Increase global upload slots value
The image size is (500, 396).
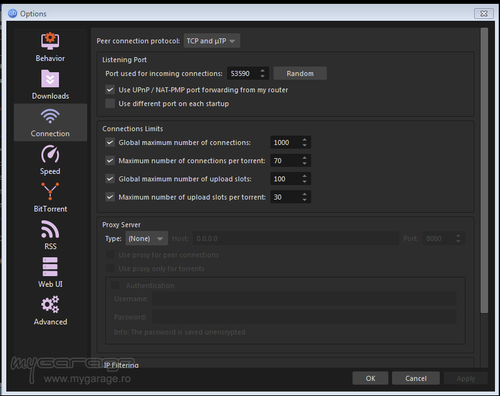click(x=304, y=176)
